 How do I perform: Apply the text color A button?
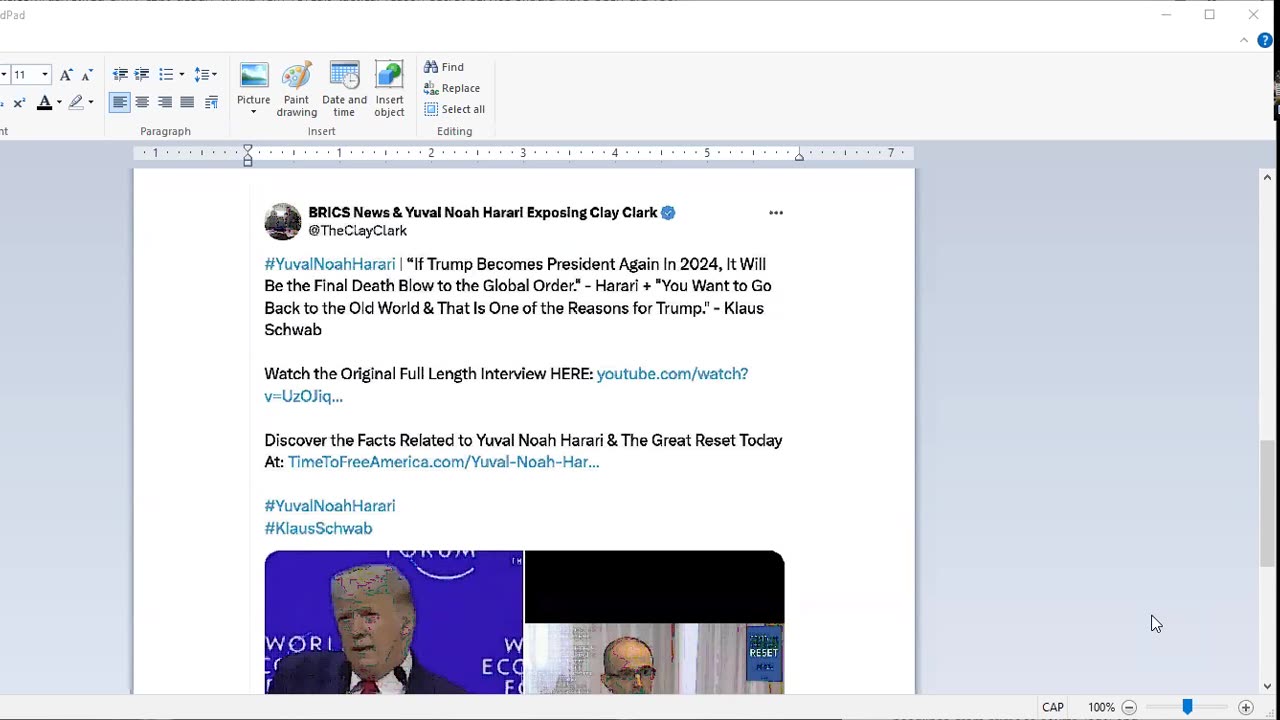click(x=44, y=102)
